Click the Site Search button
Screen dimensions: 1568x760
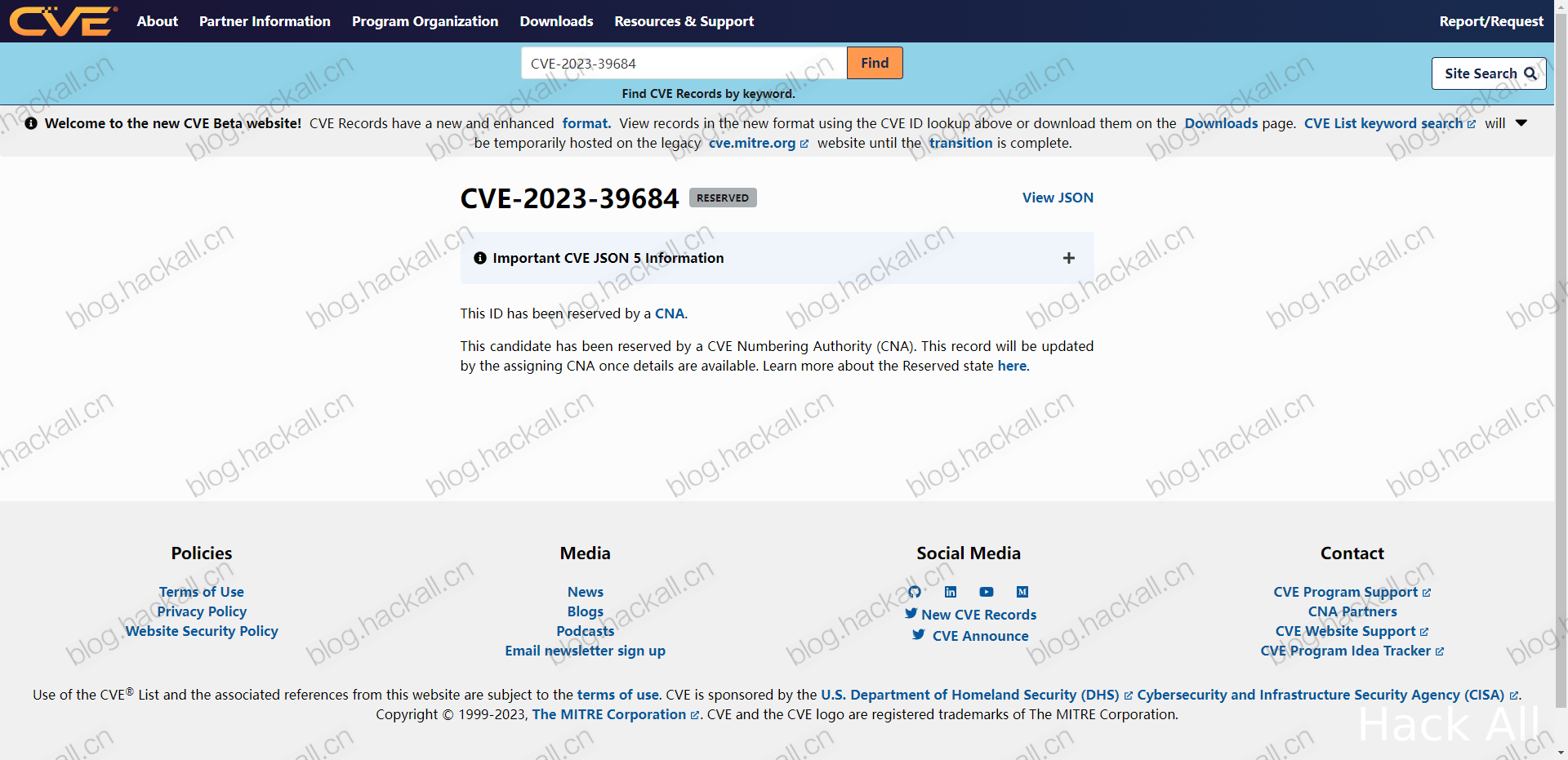click(1489, 73)
